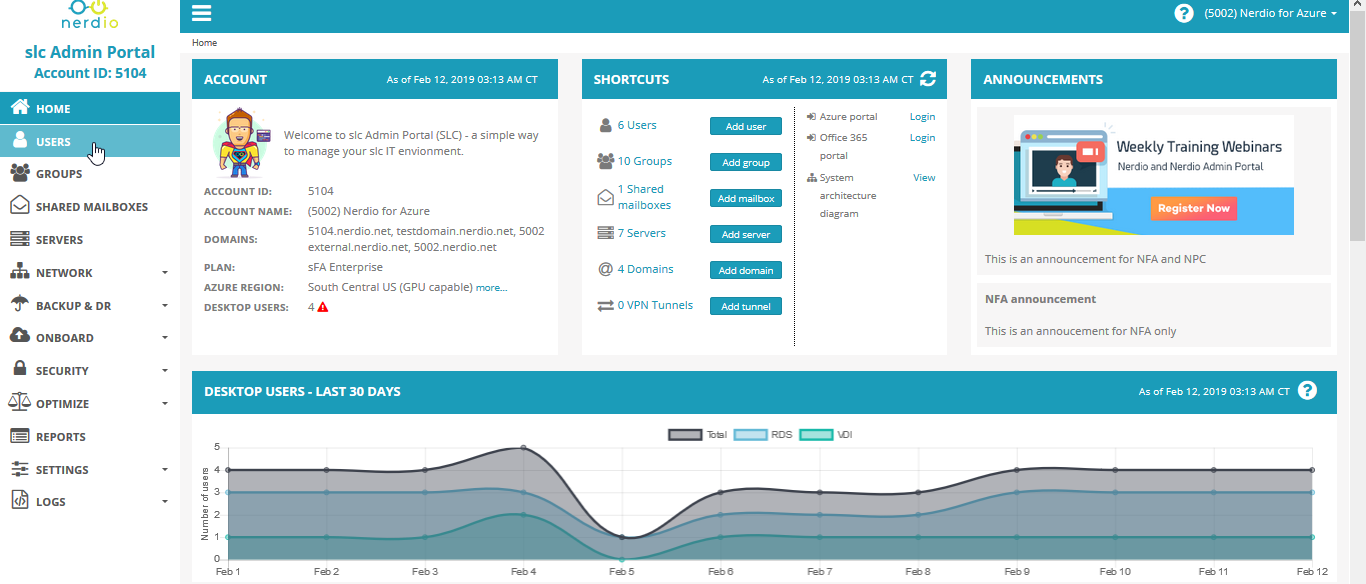
Task: Click the @ icon beside 4 Domains
Action: (605, 269)
